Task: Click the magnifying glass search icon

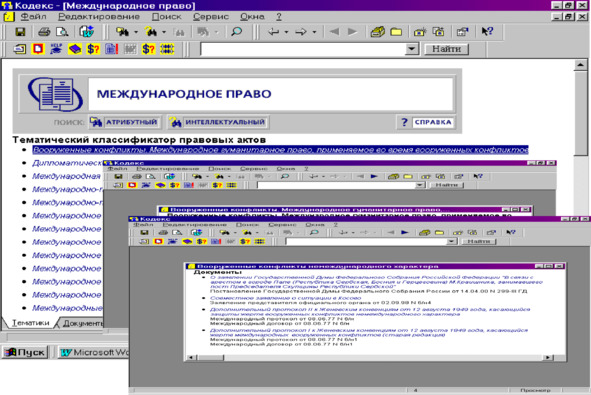Action: (236, 32)
